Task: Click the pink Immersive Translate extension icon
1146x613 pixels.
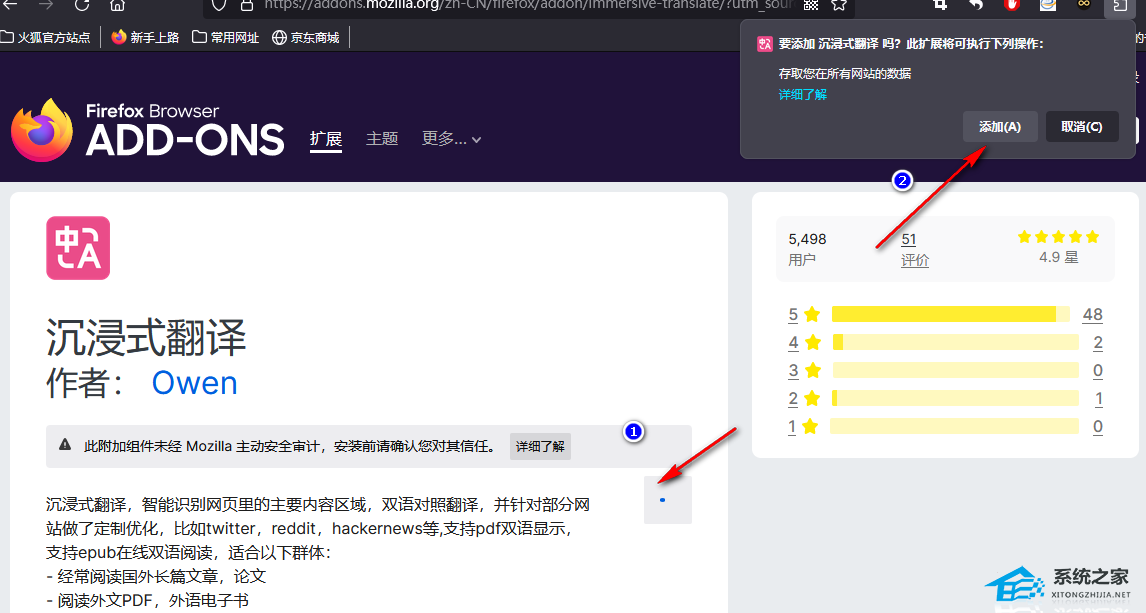Action: pyautogui.click(x=78, y=248)
